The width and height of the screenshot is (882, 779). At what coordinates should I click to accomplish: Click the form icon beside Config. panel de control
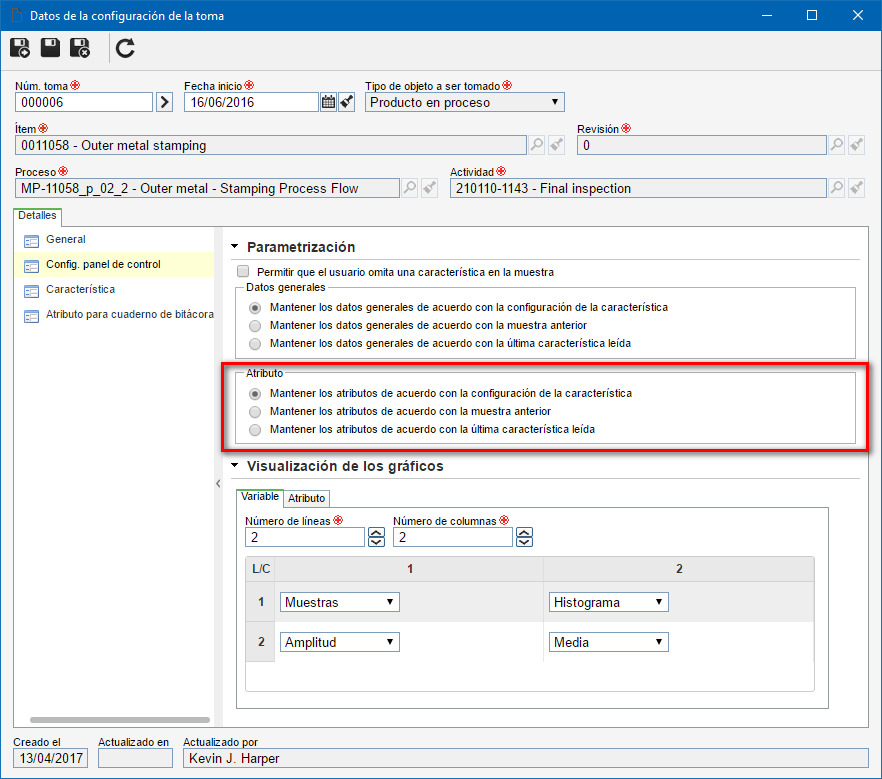32,266
